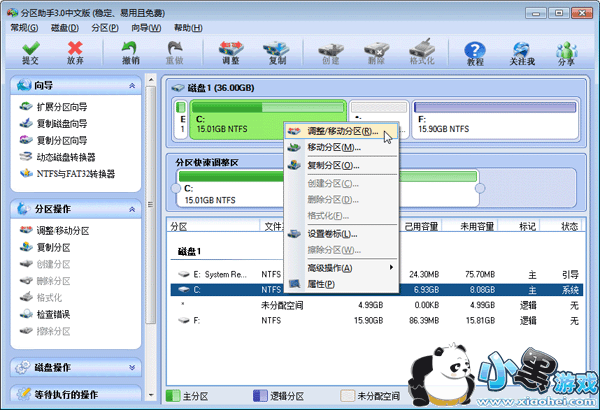600x410 pixels.
Task: Choose 属性(P) in context menu
Action: (x=341, y=284)
